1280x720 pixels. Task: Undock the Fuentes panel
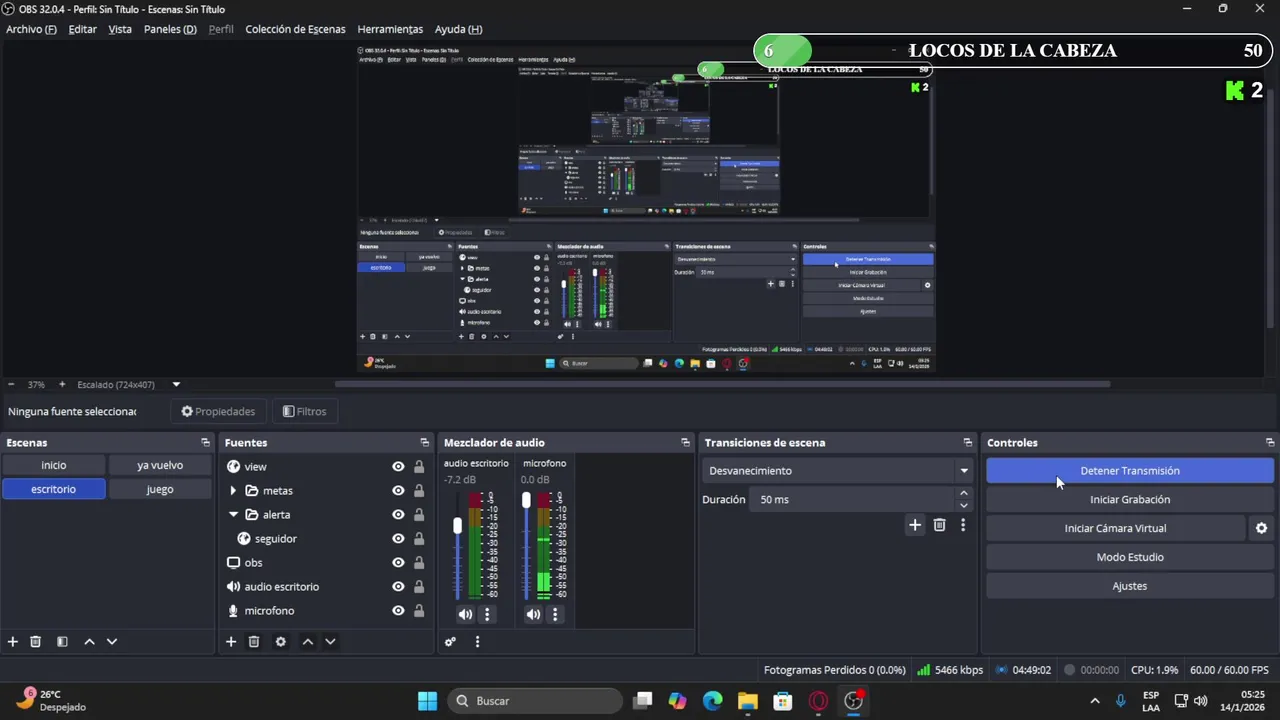424,442
